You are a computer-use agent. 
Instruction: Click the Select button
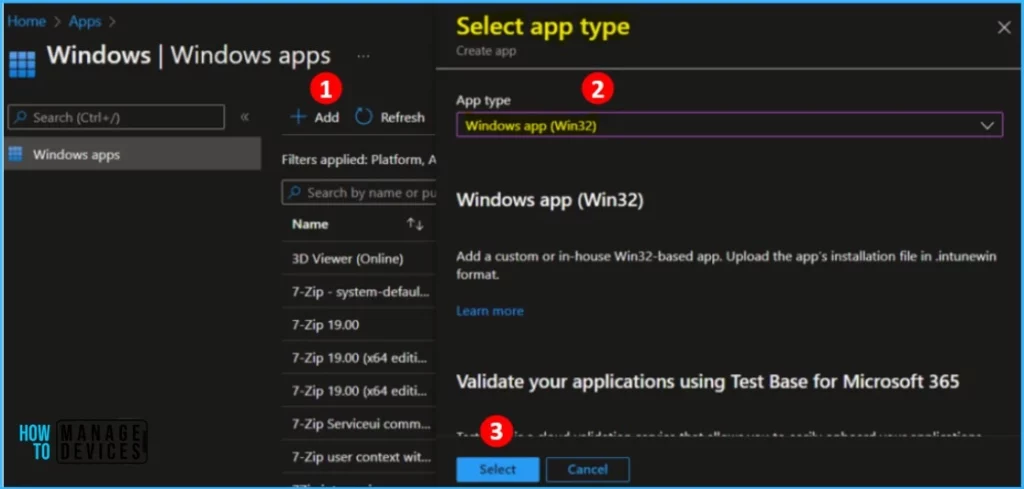[498, 469]
